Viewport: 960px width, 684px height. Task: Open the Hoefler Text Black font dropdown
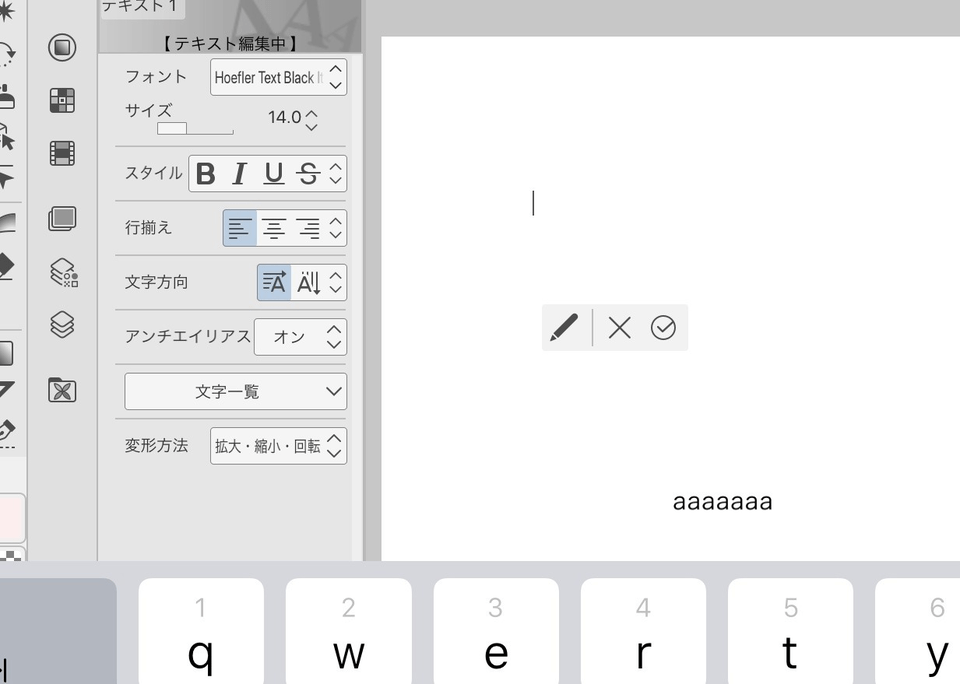click(278, 77)
